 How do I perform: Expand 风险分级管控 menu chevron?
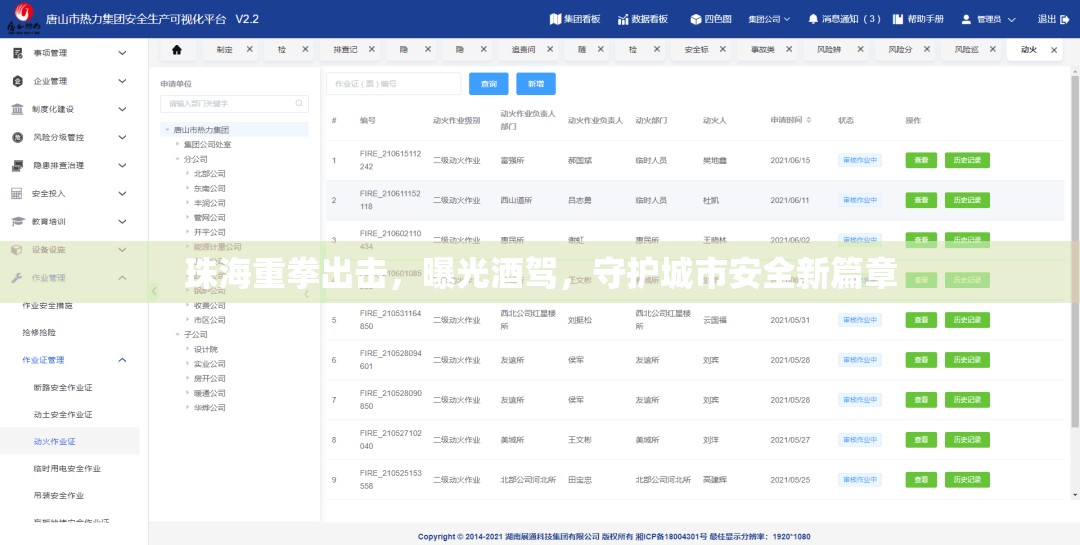pos(123,137)
